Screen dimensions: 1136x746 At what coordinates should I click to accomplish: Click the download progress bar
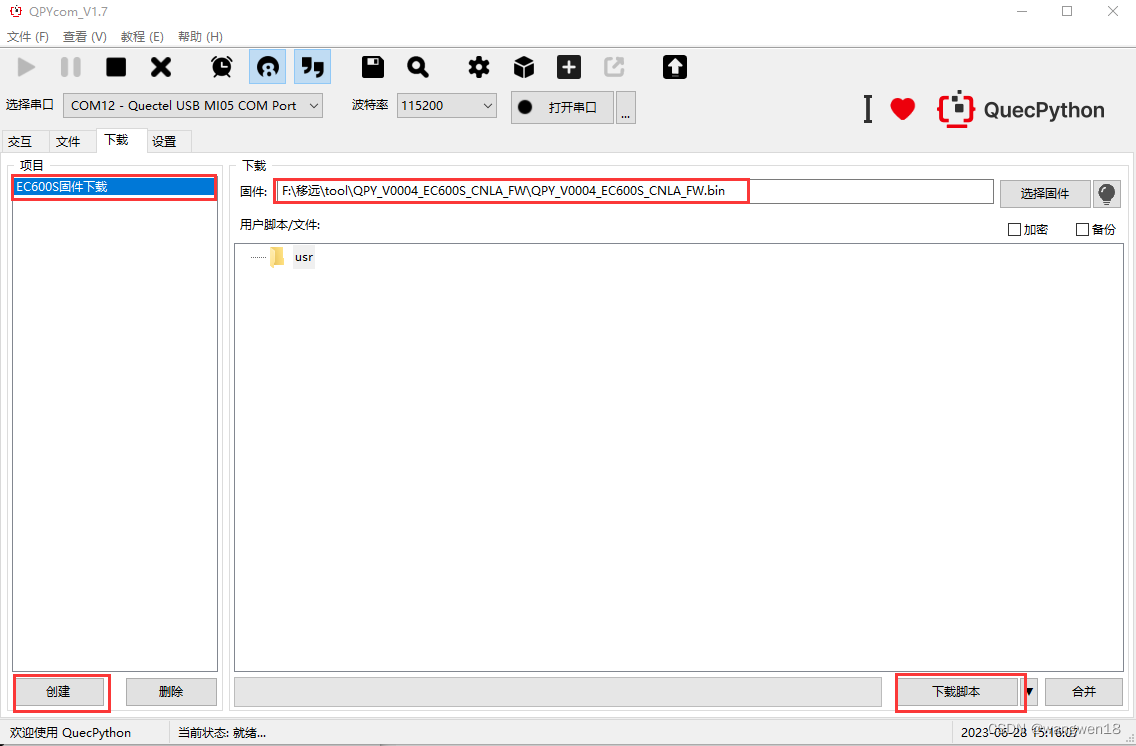point(558,692)
